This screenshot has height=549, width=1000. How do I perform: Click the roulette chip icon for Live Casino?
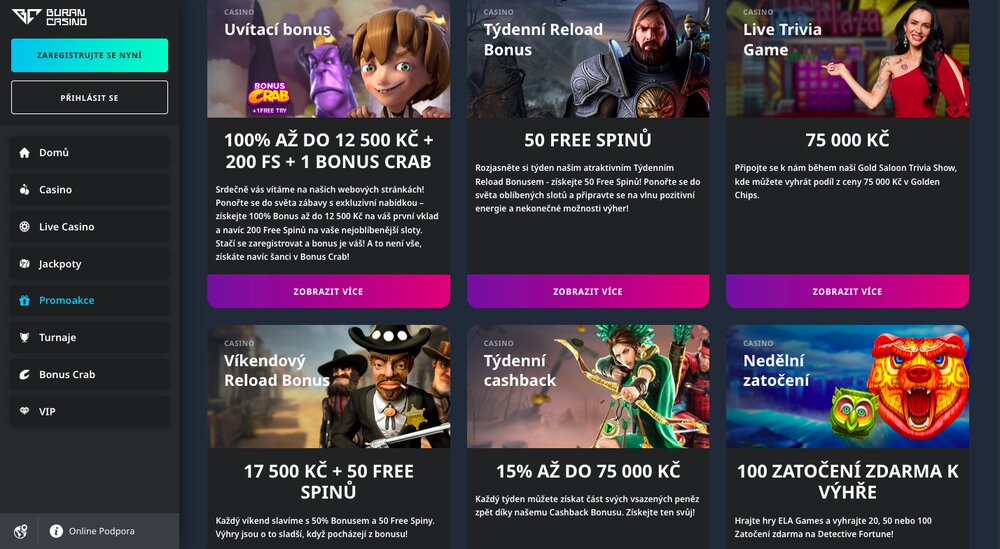[x=24, y=226]
